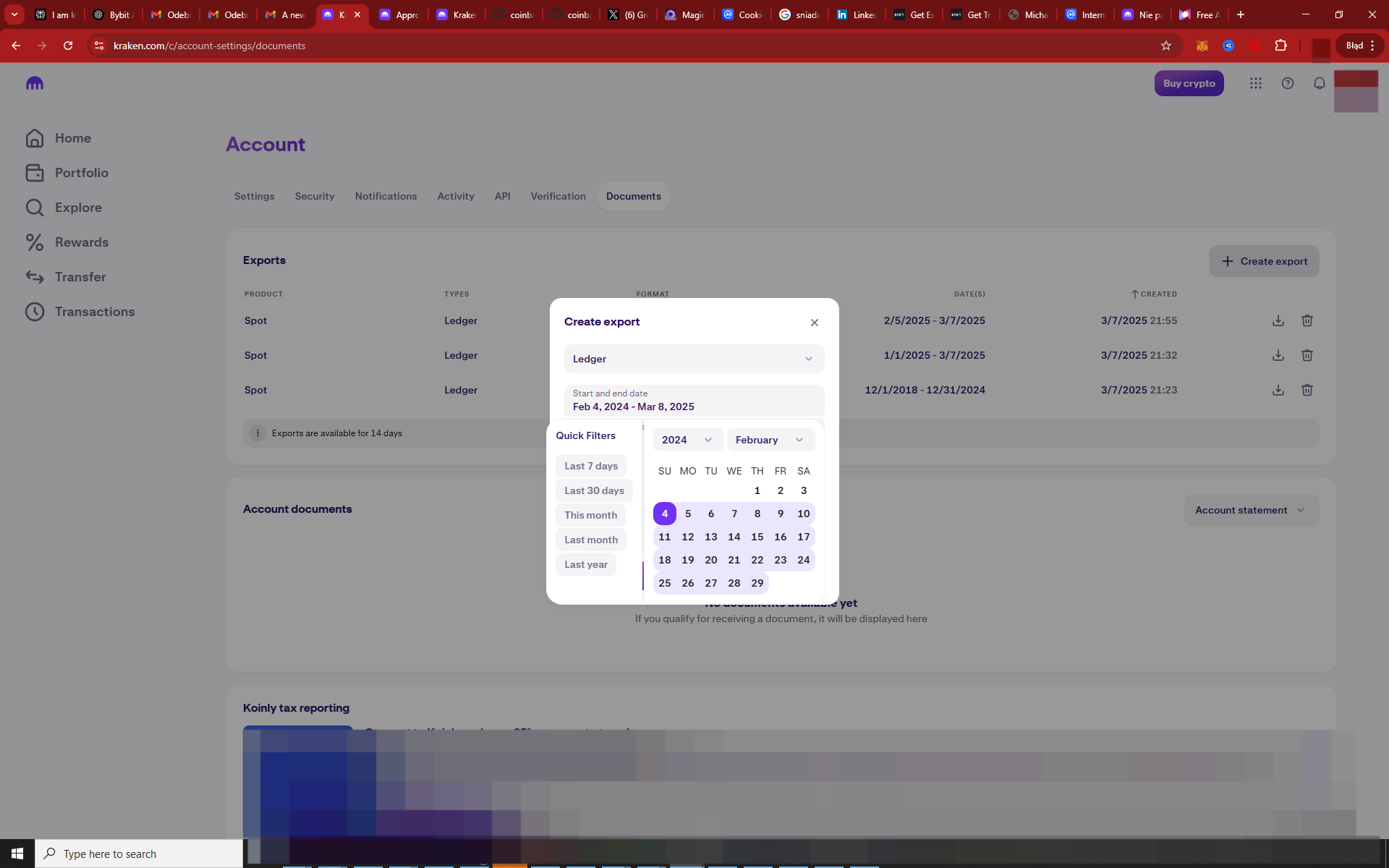Open the February month dropdown
Viewport: 1389px width, 868px height.
pos(770,440)
